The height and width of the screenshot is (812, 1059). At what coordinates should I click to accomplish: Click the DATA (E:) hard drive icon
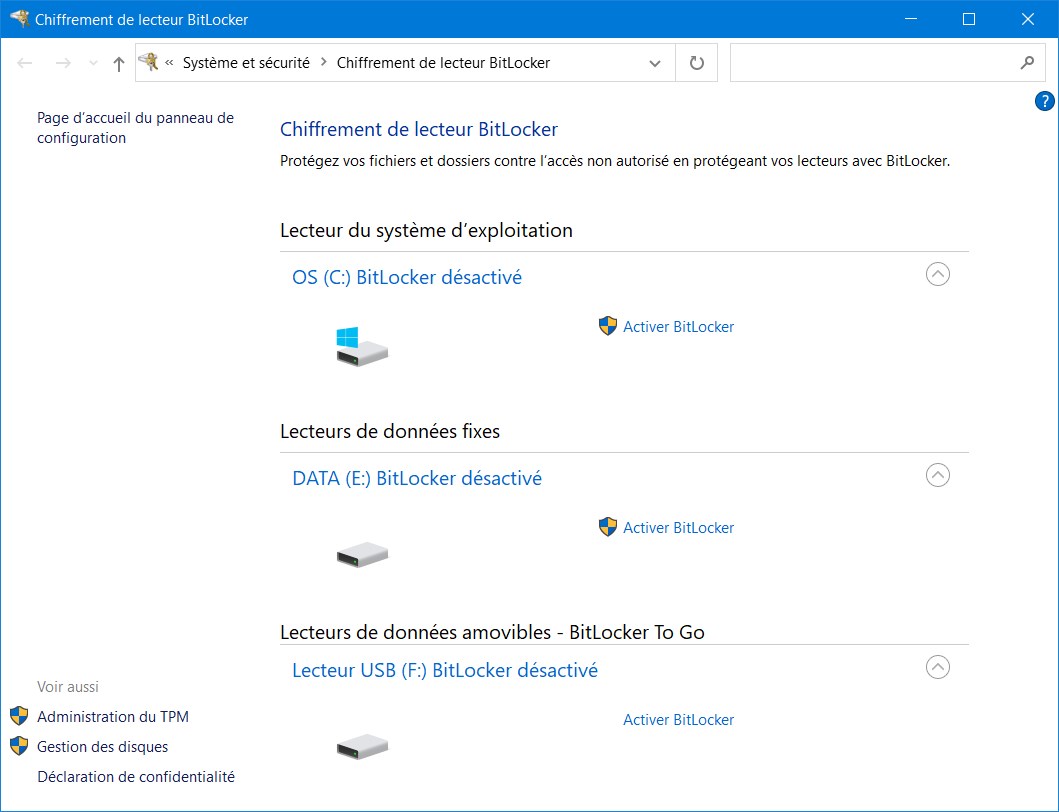click(362, 554)
